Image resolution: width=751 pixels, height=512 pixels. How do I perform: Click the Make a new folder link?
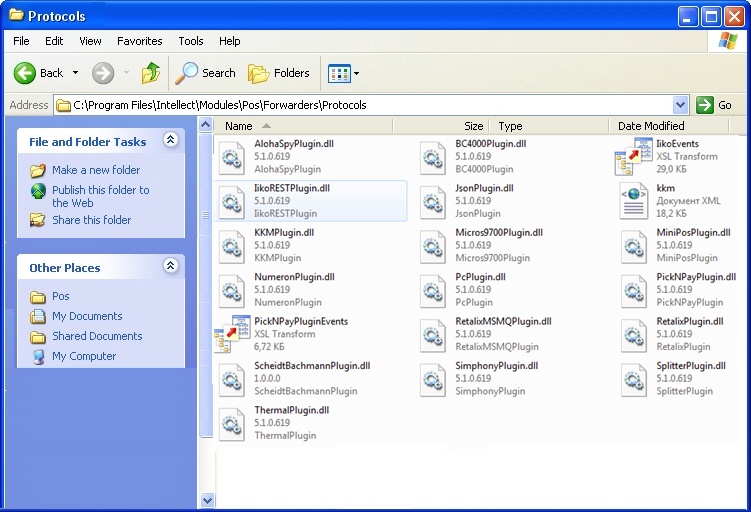95,170
